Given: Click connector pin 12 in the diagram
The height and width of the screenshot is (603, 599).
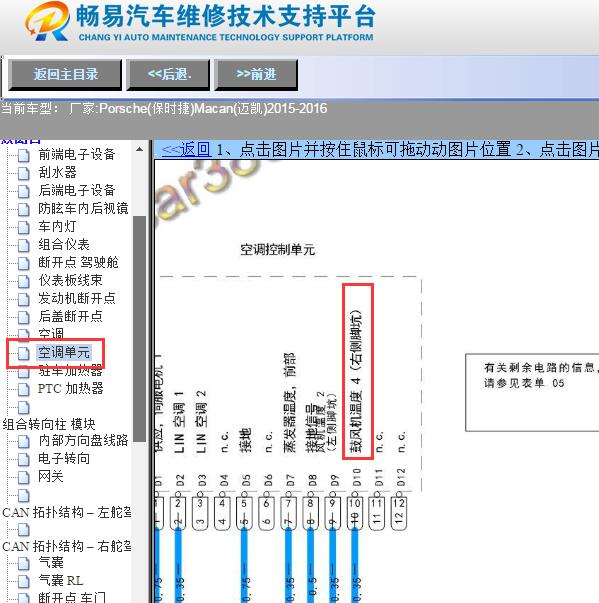Looking at the screenshot, I should [x=399, y=513].
